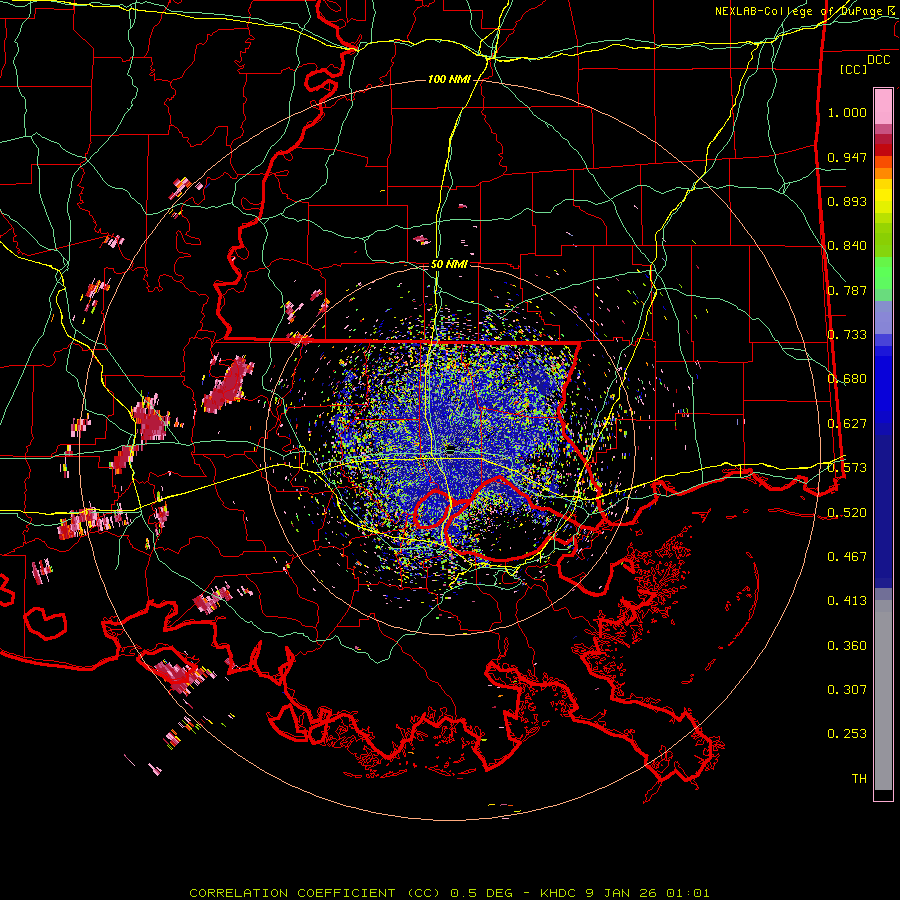Click the 0.253 legend value

click(847, 734)
